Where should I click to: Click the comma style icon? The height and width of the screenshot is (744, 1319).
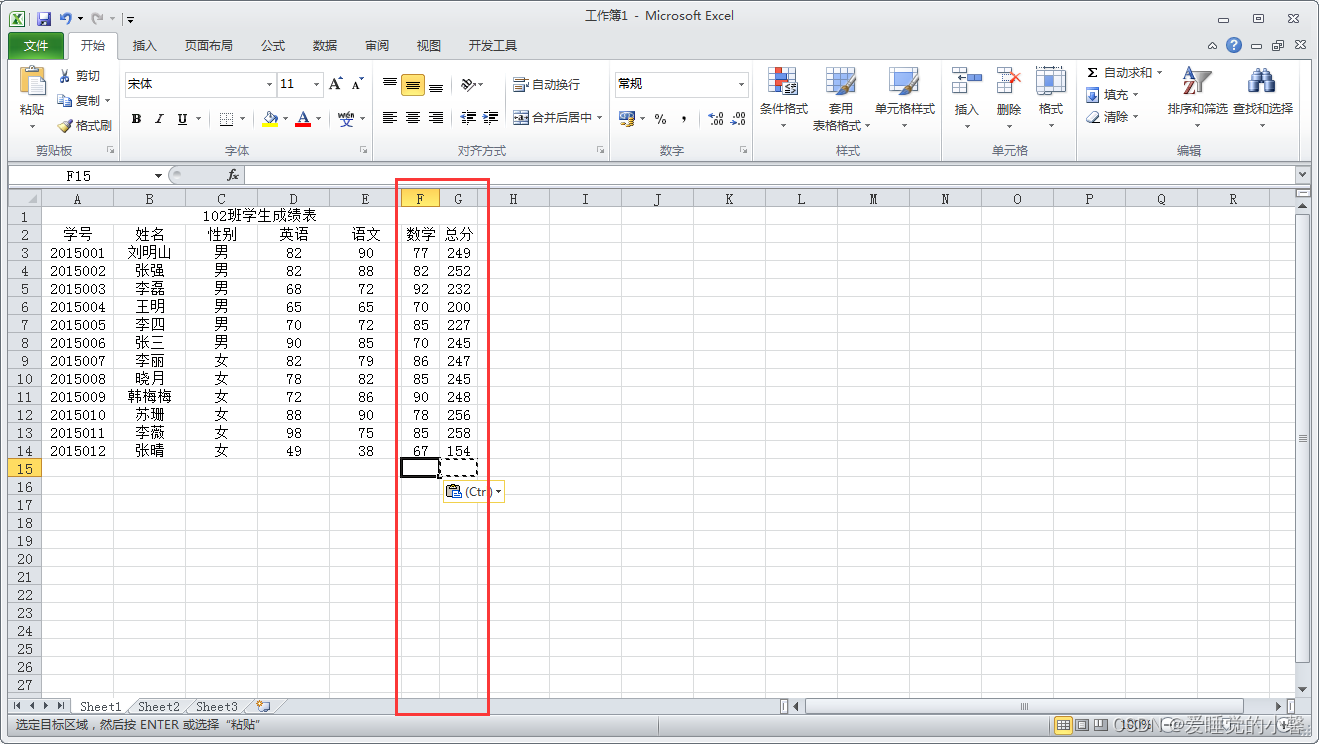point(684,118)
